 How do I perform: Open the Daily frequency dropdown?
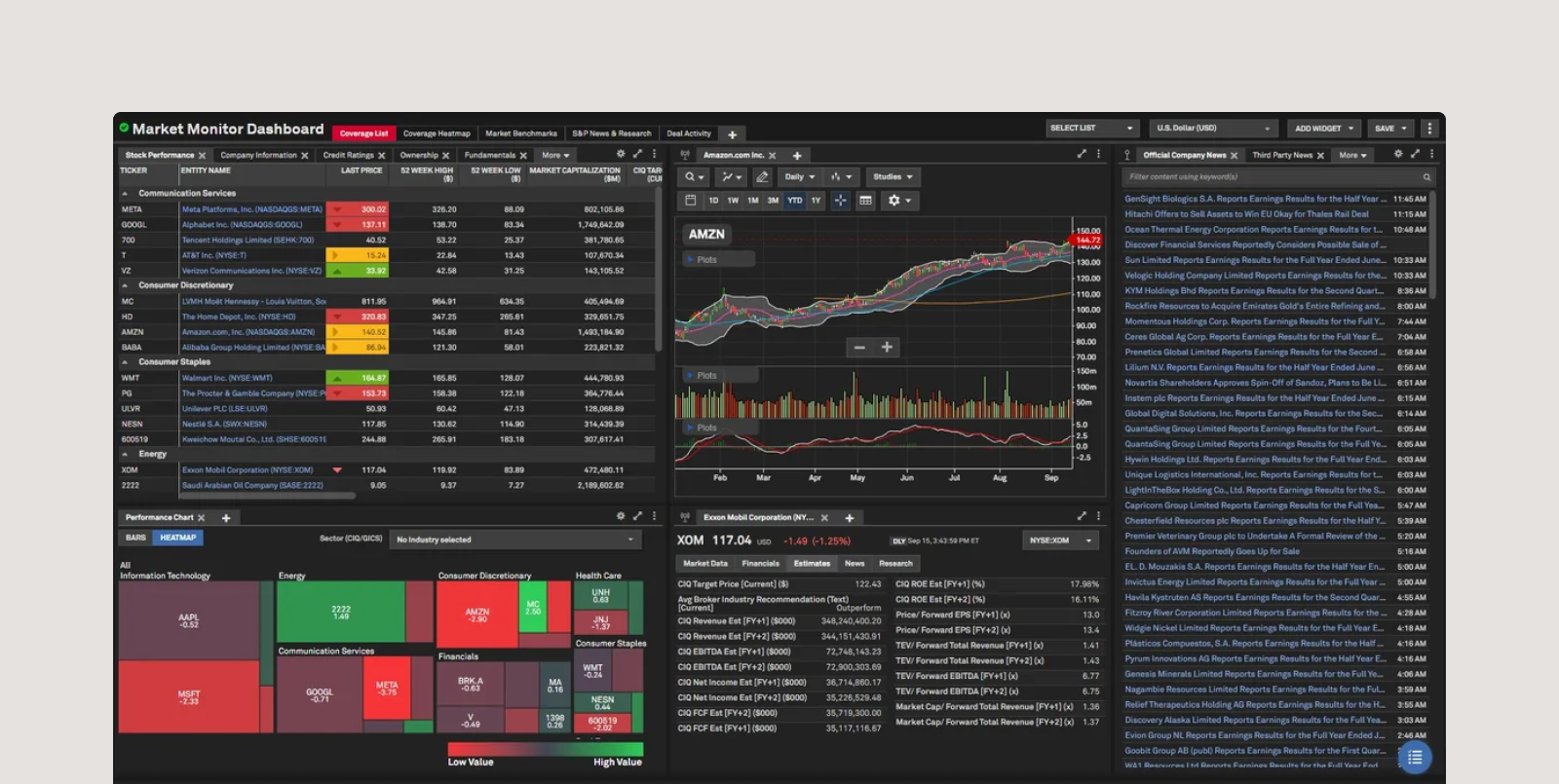point(800,177)
